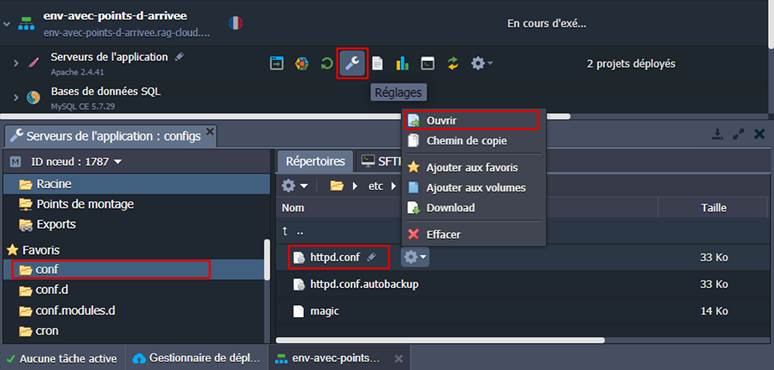This screenshot has height=370, width=774.
Task: Restart nodes with the green circular arrow icon
Action: [x=327, y=64]
